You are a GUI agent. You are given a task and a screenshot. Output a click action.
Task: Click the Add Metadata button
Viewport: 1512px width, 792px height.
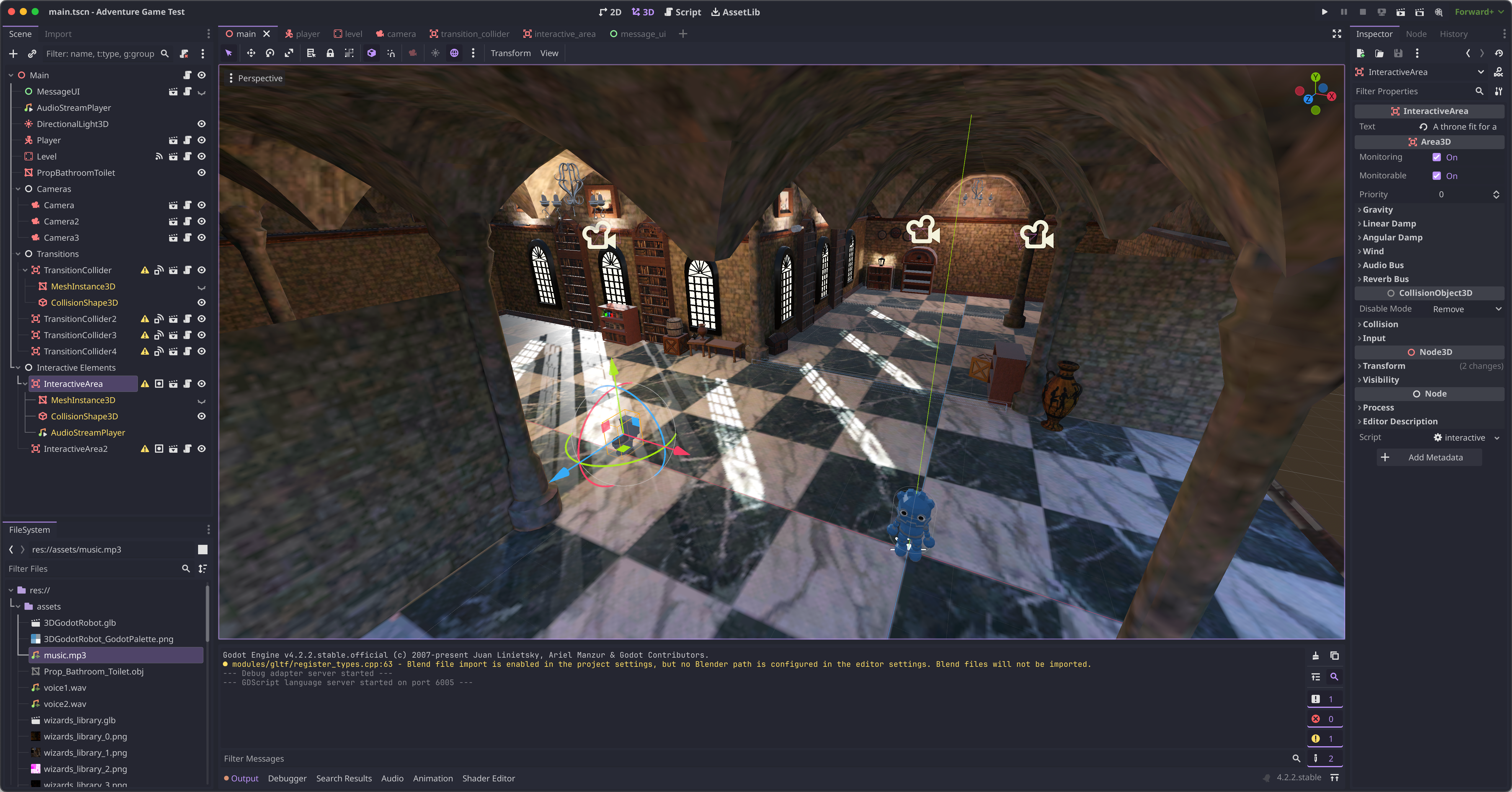point(1429,457)
